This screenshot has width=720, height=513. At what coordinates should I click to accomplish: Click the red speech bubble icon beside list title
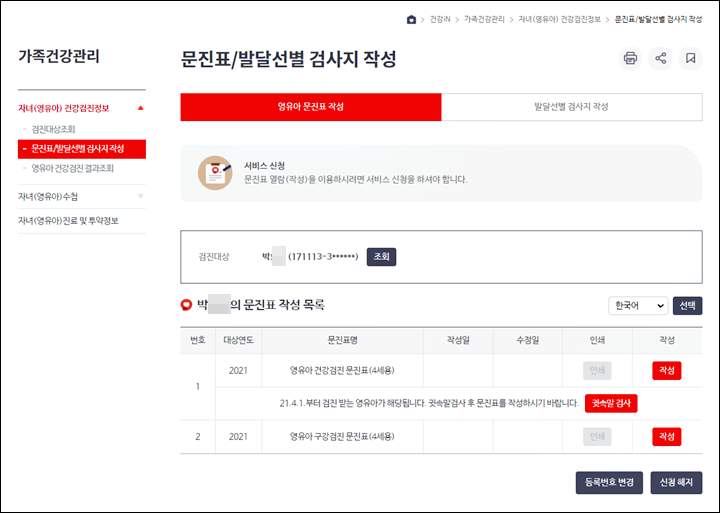186,305
